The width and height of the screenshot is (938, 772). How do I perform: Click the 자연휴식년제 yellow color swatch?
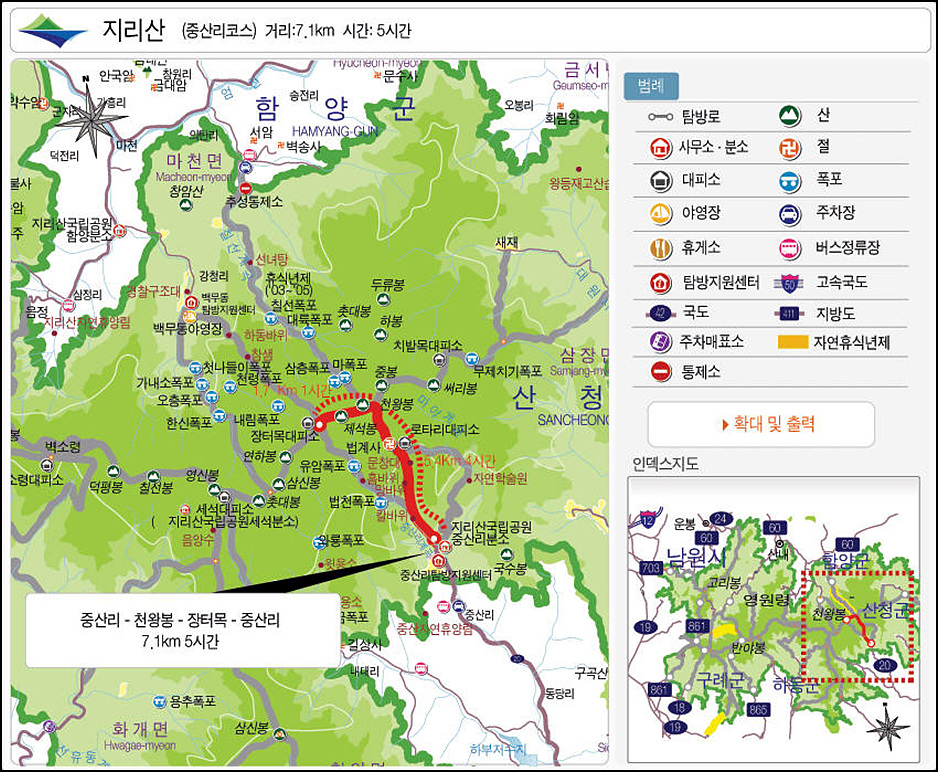tap(793, 342)
